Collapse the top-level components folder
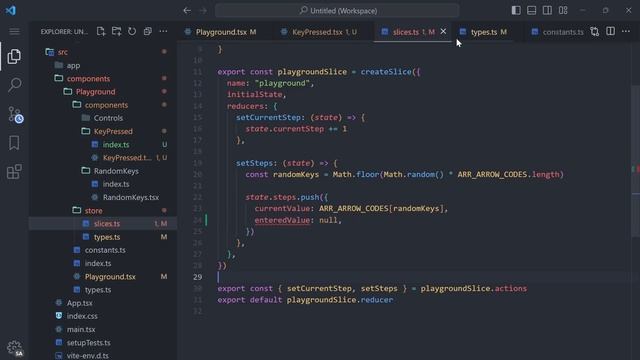The image size is (640, 360). [88, 78]
